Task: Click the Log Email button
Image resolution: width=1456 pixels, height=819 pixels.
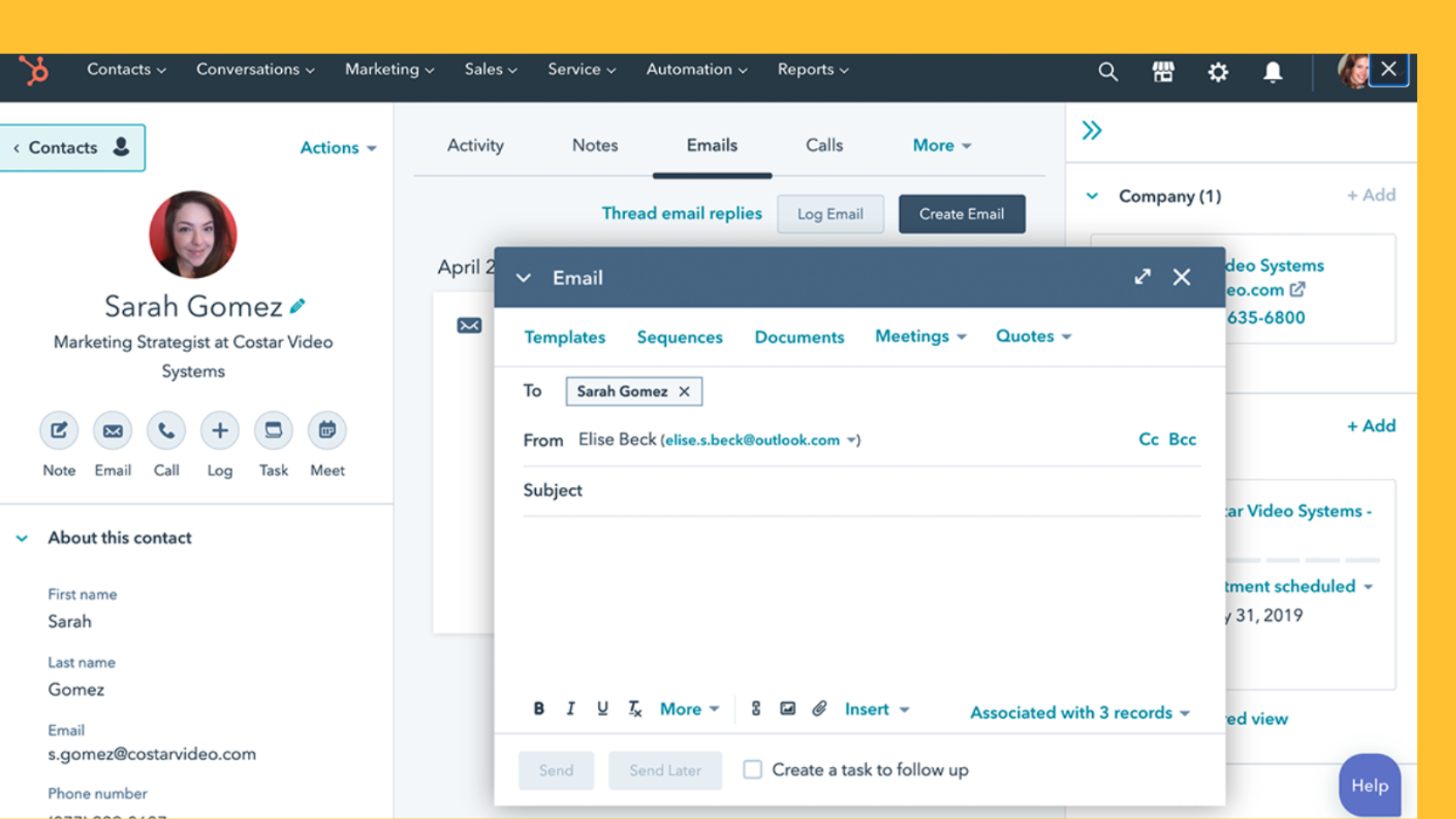Action: [830, 214]
